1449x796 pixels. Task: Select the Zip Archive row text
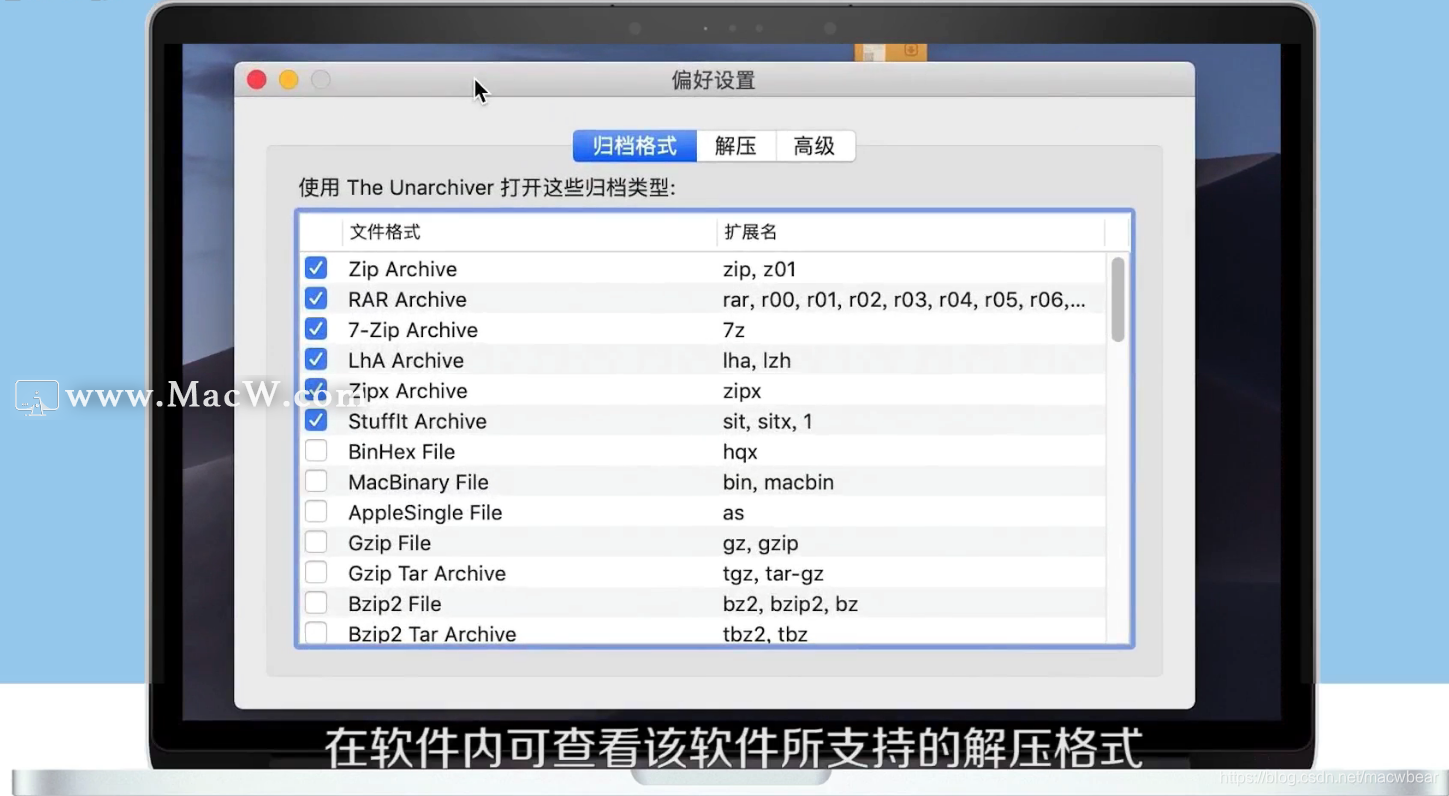point(402,269)
